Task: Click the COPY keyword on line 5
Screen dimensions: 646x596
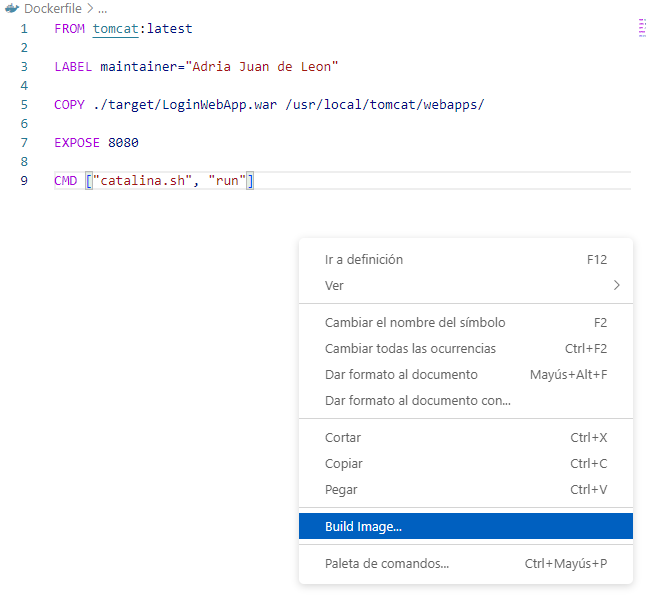Action: [x=69, y=105]
